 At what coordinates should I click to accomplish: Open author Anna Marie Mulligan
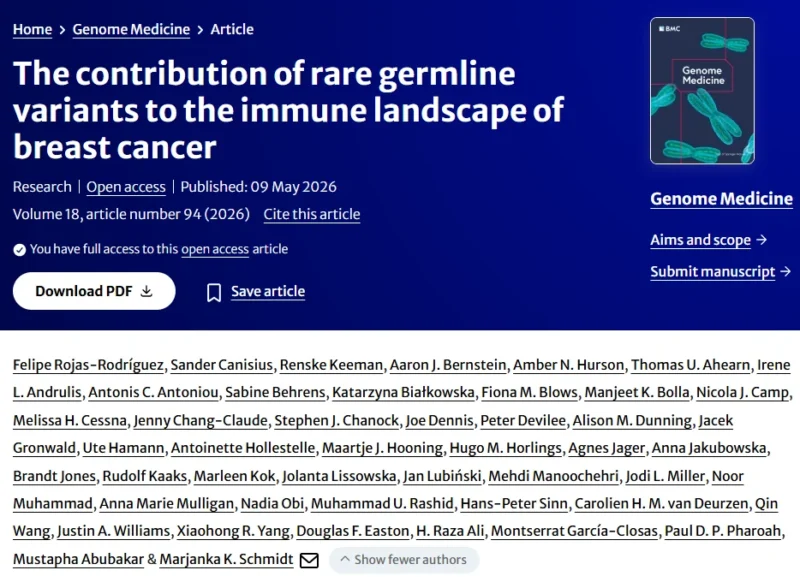166,504
